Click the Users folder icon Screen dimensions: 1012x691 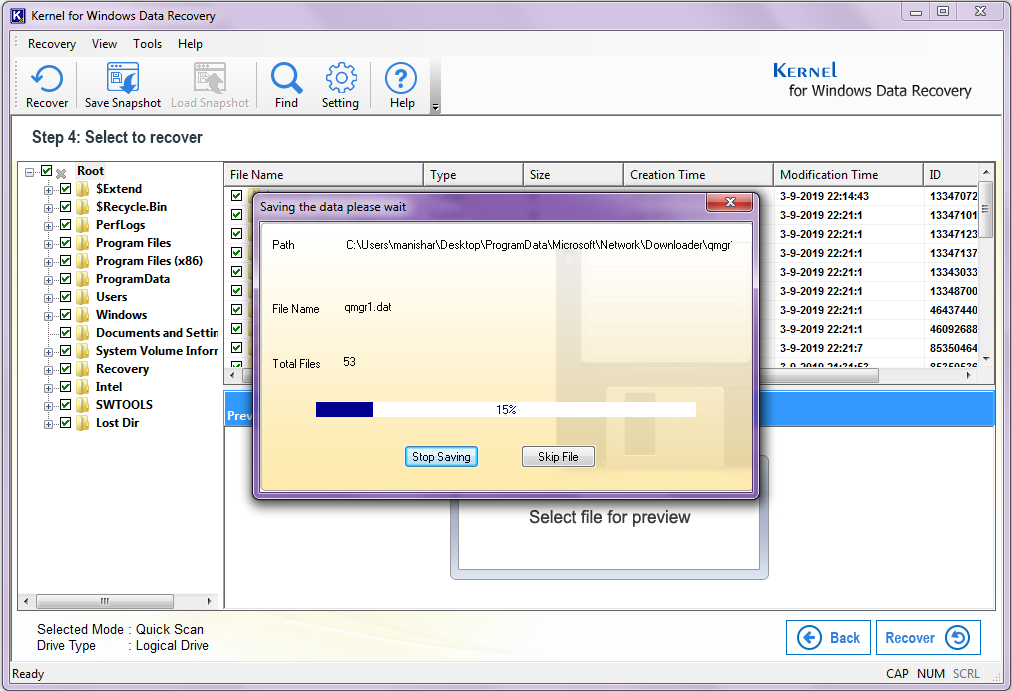[83, 297]
